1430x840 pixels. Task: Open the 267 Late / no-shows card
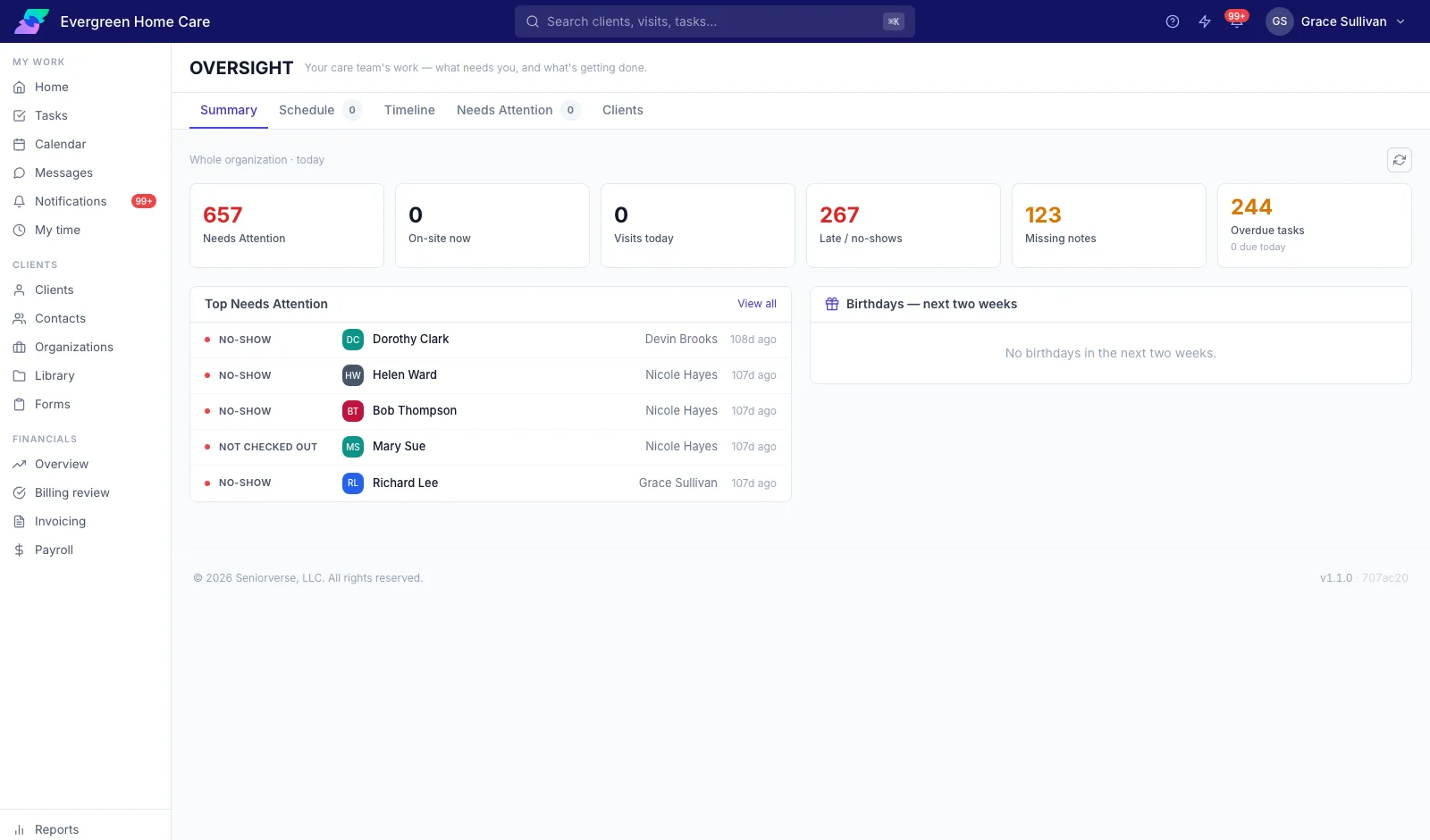coord(904,225)
